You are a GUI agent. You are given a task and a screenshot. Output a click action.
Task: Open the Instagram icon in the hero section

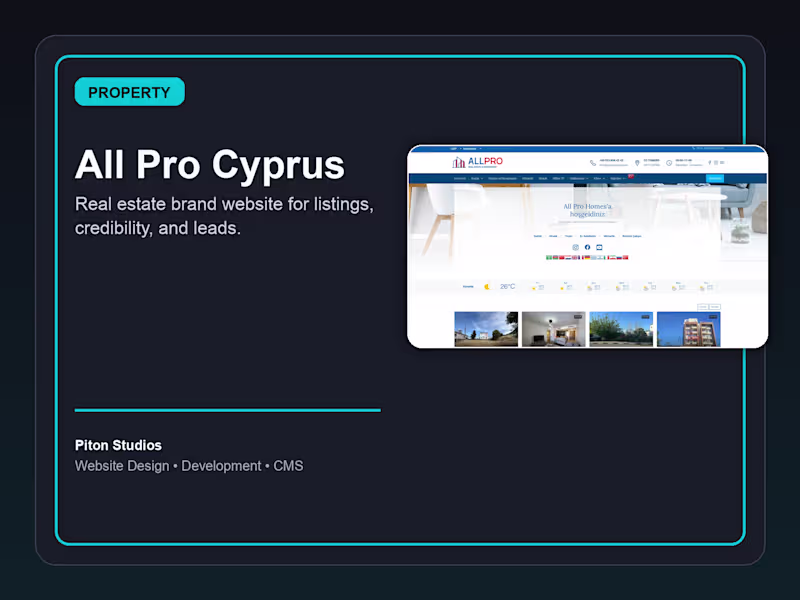576,247
